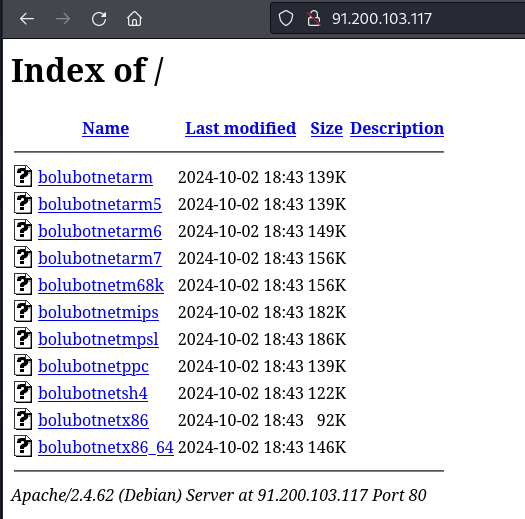
Task: Click the unknown-file icon beside bolubotnetx86
Action: point(23,419)
